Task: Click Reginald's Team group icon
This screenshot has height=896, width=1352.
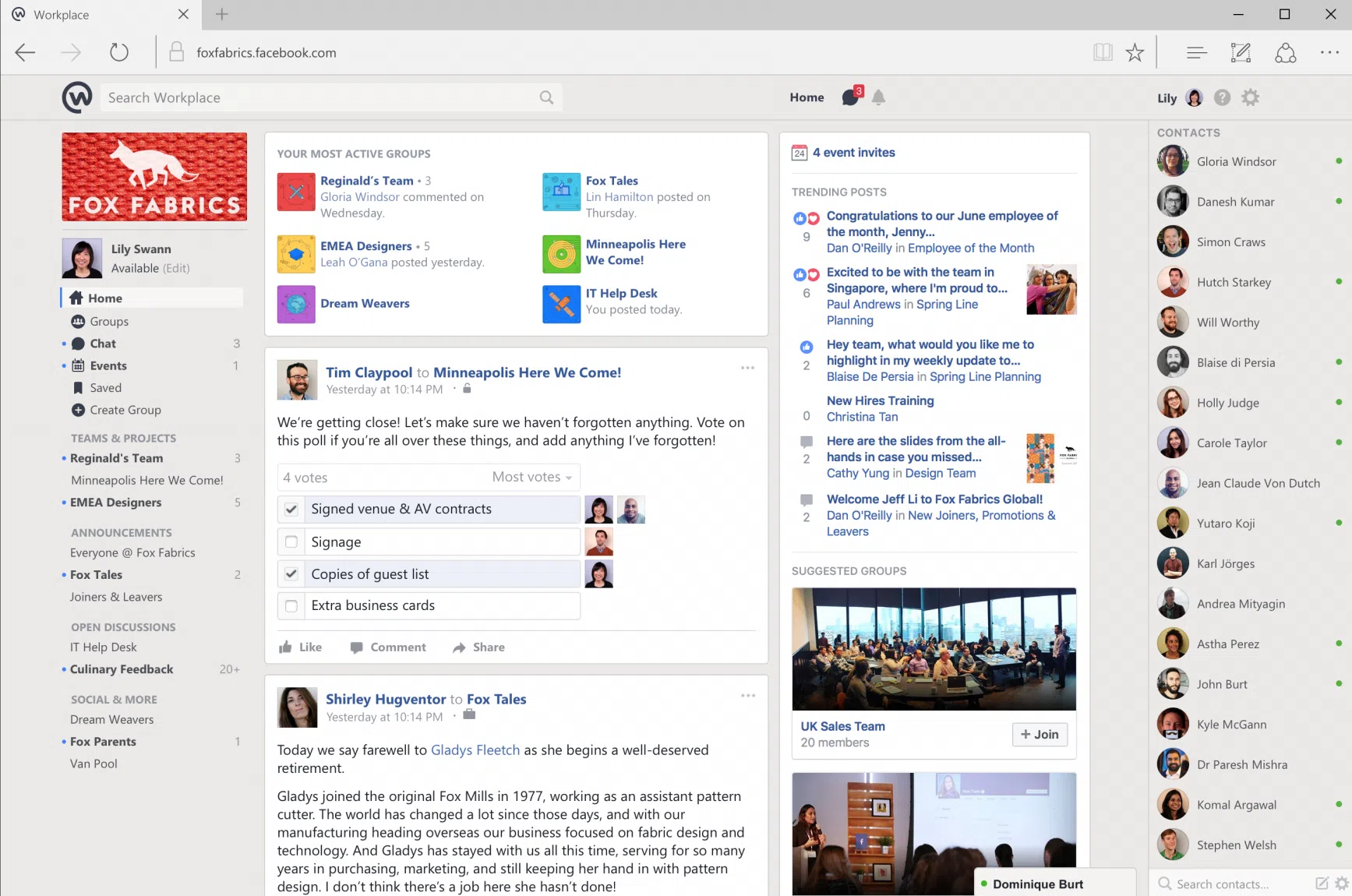Action: point(296,192)
